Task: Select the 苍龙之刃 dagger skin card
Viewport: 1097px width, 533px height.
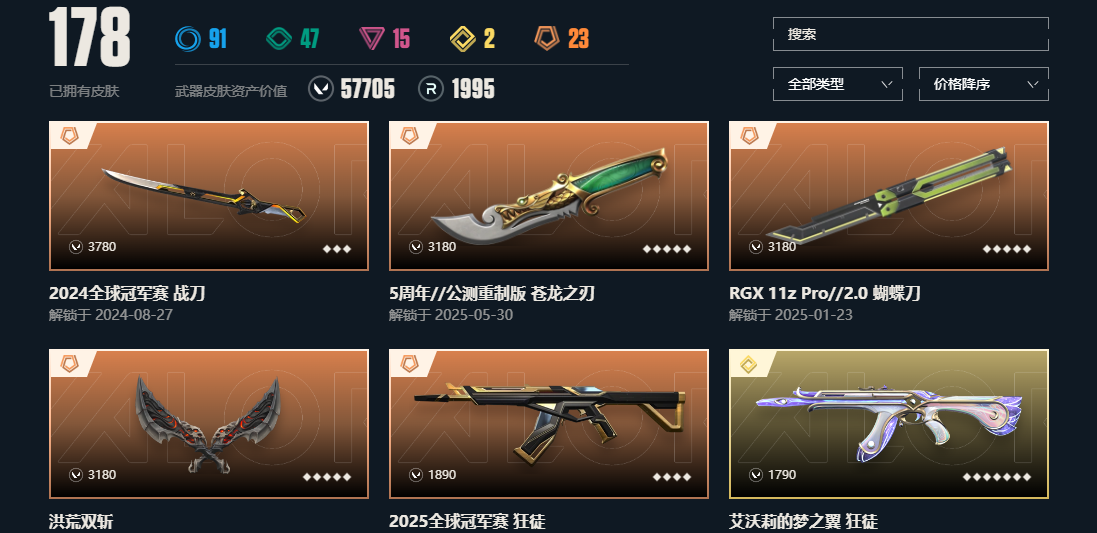Action: (548, 196)
